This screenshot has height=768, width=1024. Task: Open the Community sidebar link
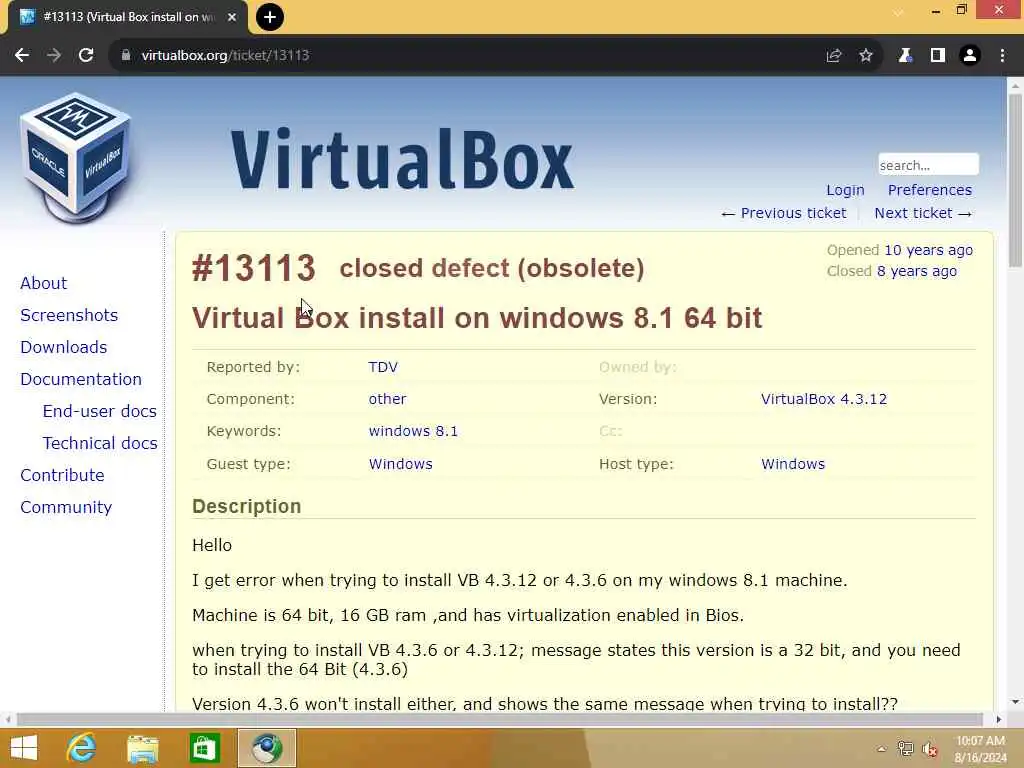pyautogui.click(x=66, y=507)
